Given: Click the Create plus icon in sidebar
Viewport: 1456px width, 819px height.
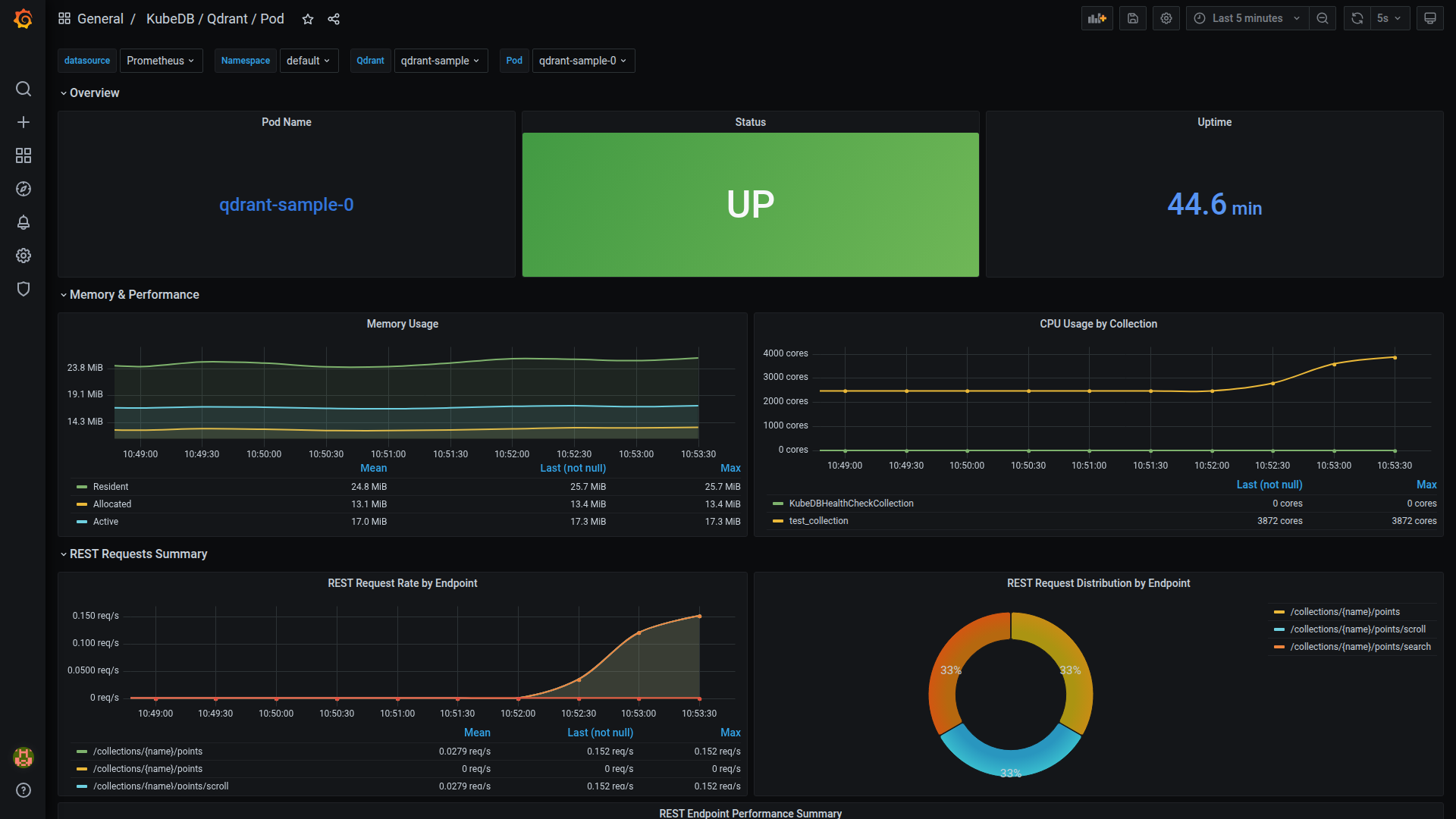Looking at the screenshot, I should click(x=24, y=122).
